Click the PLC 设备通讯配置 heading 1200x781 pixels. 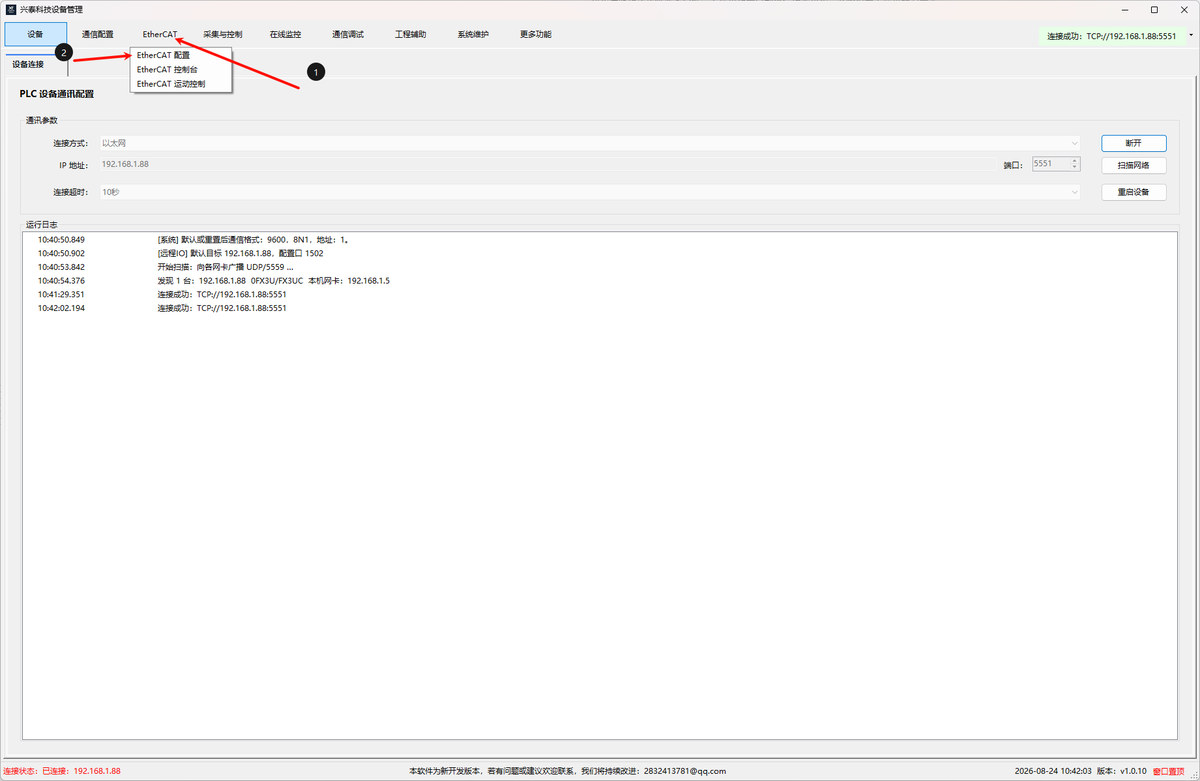[x=57, y=94]
